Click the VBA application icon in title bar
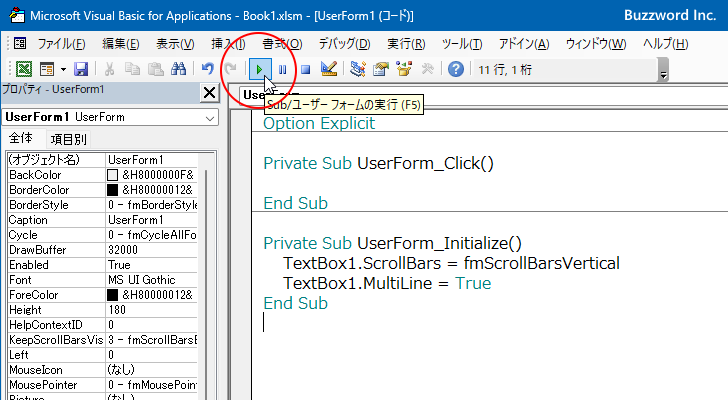Image resolution: width=728 pixels, height=400 pixels. 17,15
